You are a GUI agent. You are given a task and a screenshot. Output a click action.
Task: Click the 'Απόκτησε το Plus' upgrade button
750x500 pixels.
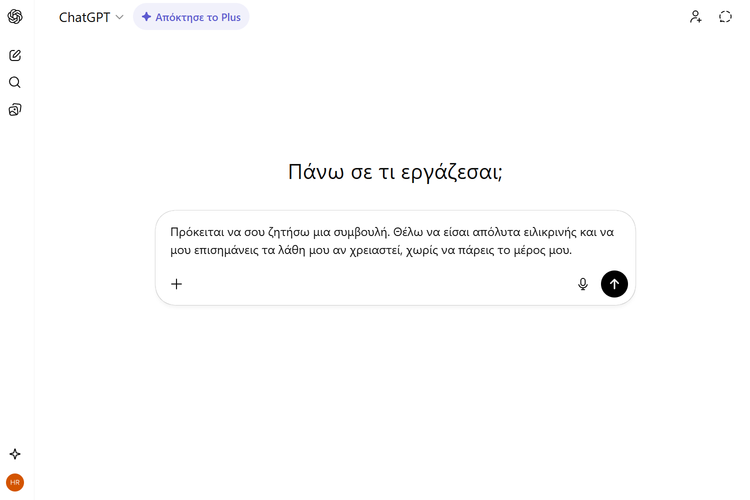(x=191, y=17)
